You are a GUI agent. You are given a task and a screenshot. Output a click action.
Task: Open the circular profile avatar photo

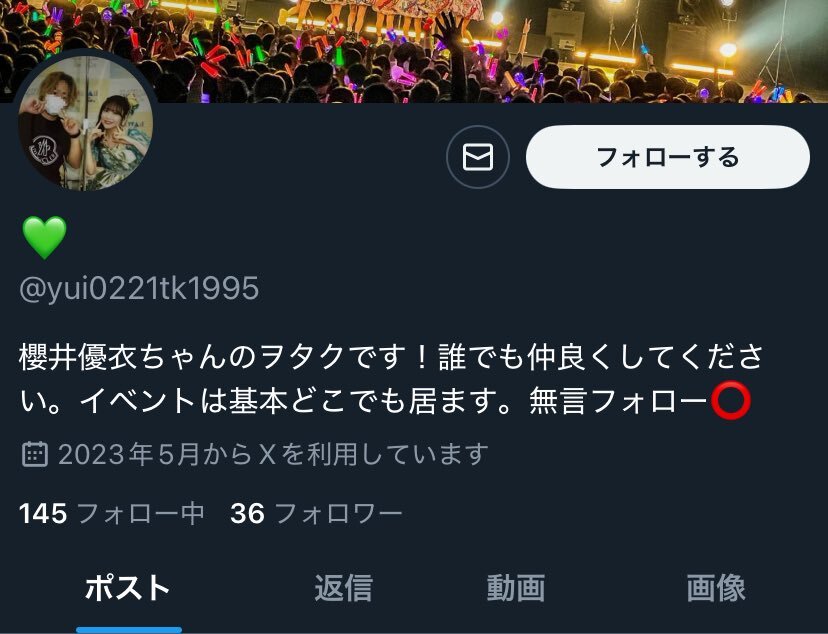[x=86, y=122]
